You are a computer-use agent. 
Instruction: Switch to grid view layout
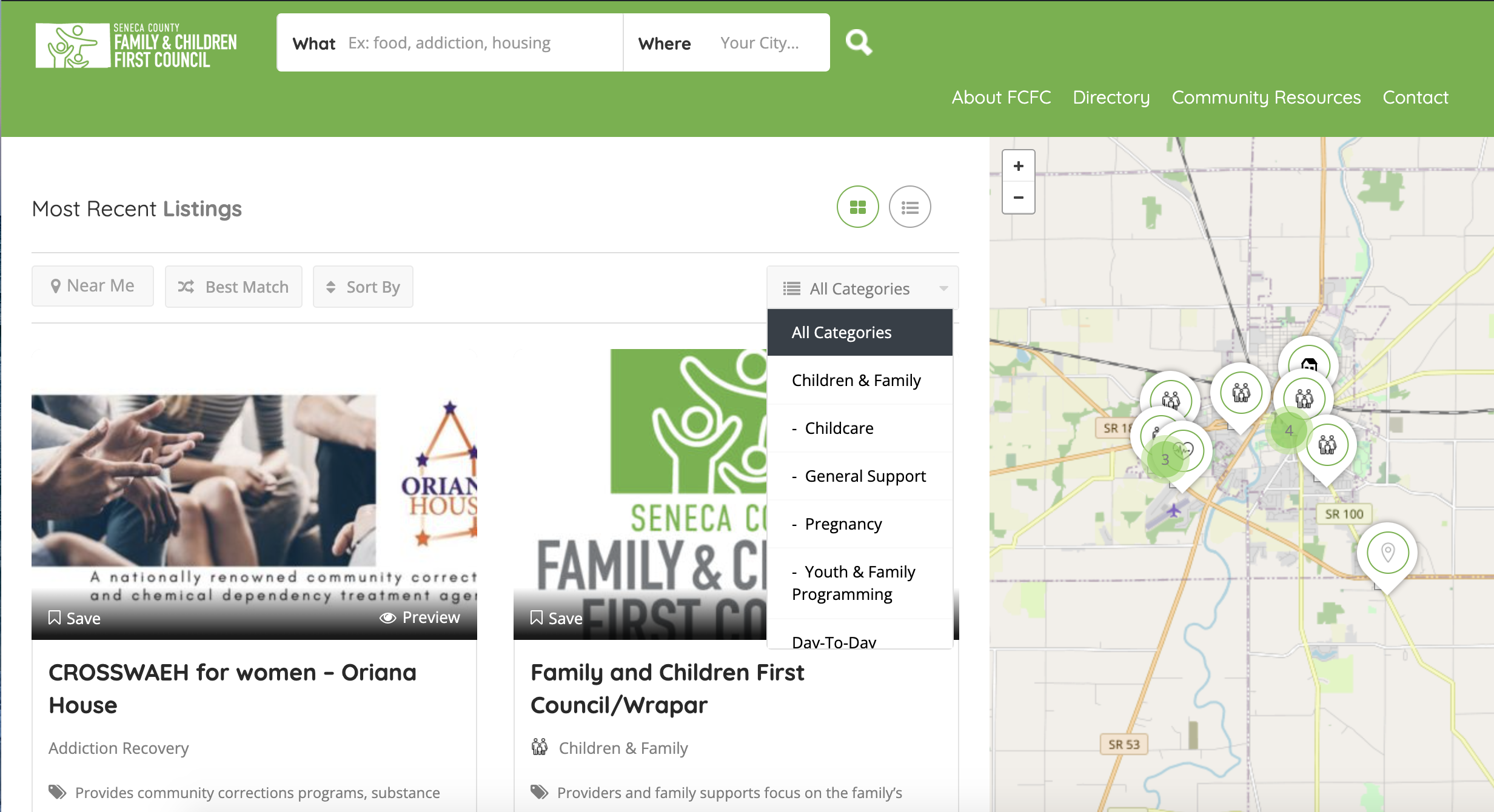[857, 207]
